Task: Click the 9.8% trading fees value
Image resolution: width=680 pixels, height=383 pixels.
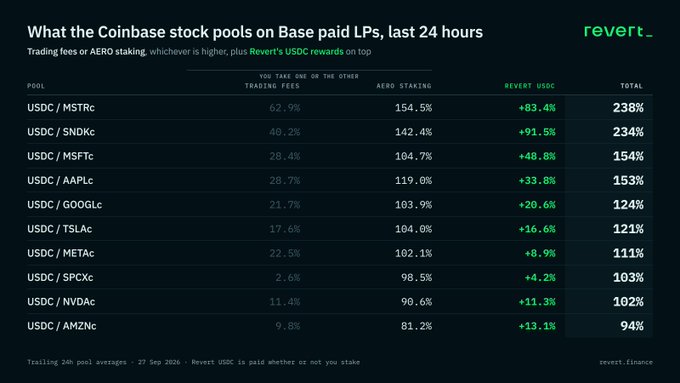Action: click(x=288, y=326)
